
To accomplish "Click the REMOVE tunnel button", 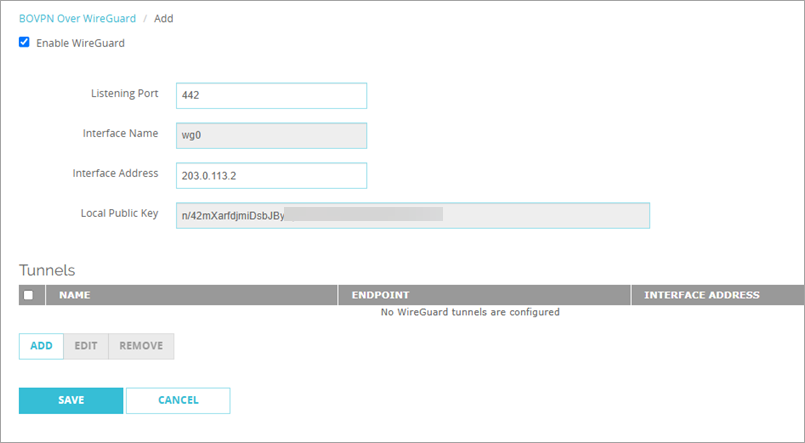I will (141, 346).
